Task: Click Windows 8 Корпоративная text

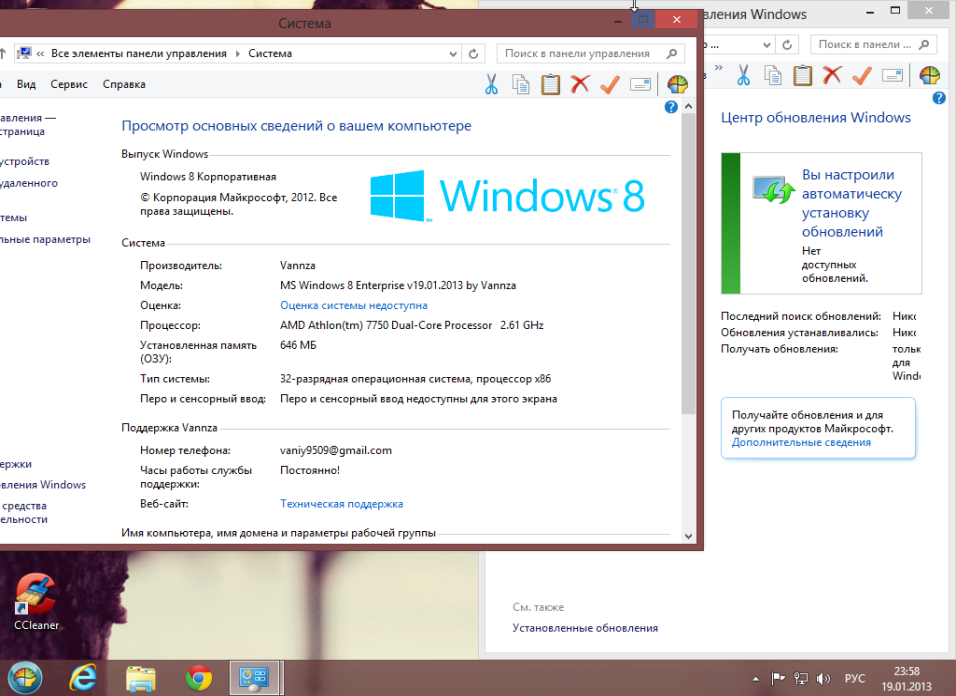Action: (x=208, y=177)
